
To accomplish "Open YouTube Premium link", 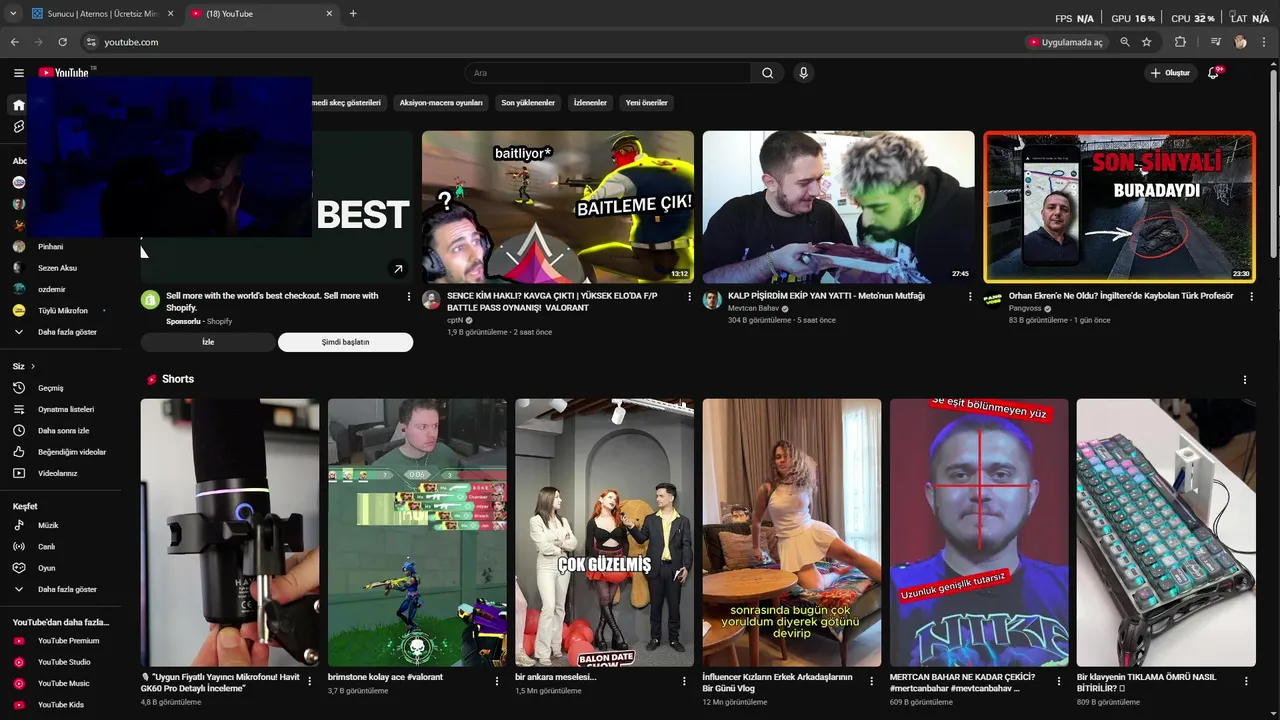I will pyautogui.click(x=70, y=641).
